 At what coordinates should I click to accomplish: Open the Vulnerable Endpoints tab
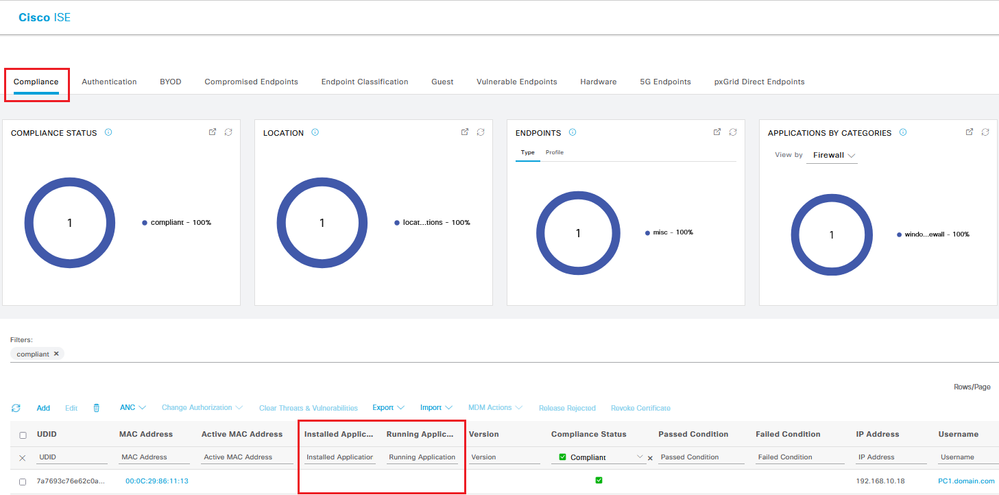pos(517,82)
